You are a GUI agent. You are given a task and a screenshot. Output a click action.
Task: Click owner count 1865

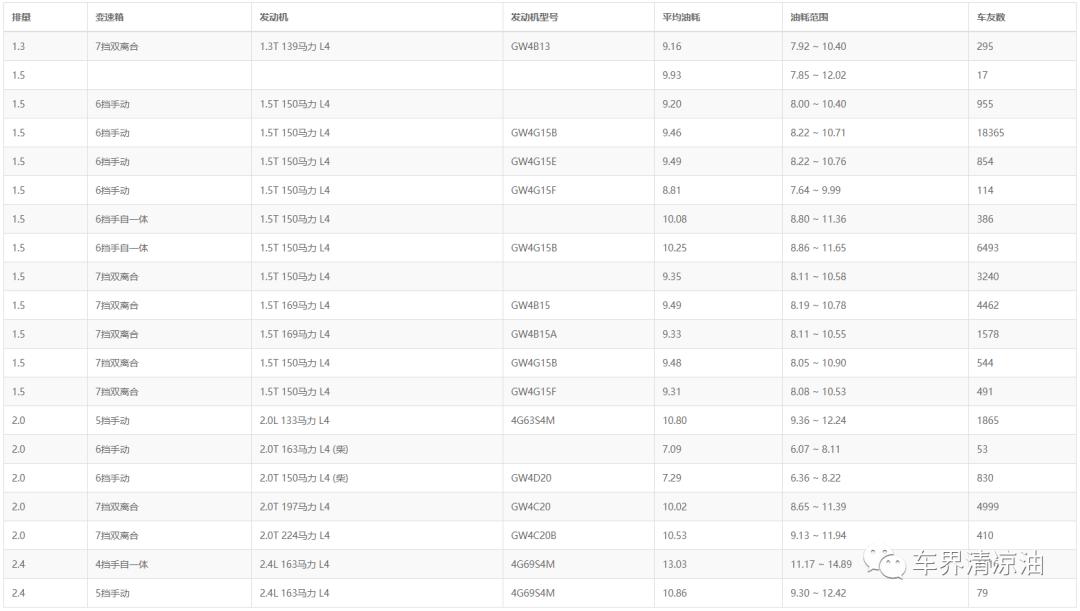coord(988,421)
